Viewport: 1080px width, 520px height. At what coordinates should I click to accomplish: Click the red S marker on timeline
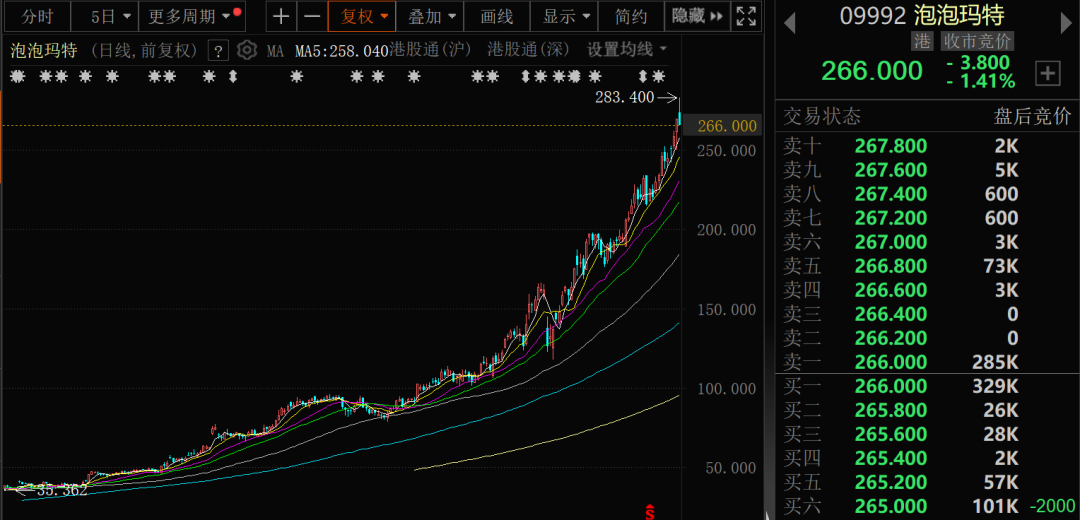tap(650, 512)
